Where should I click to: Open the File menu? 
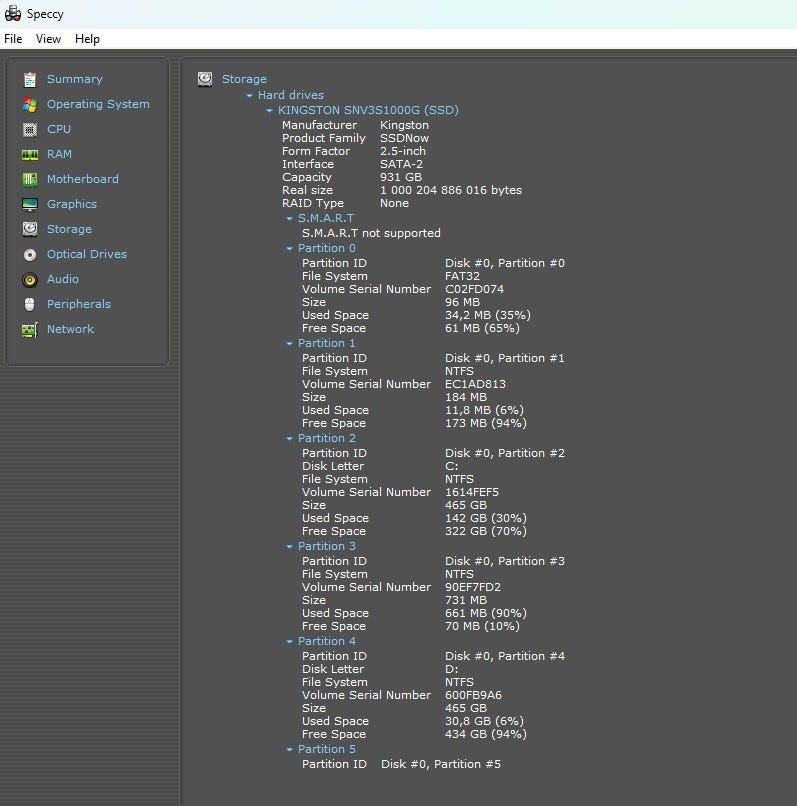[x=13, y=39]
